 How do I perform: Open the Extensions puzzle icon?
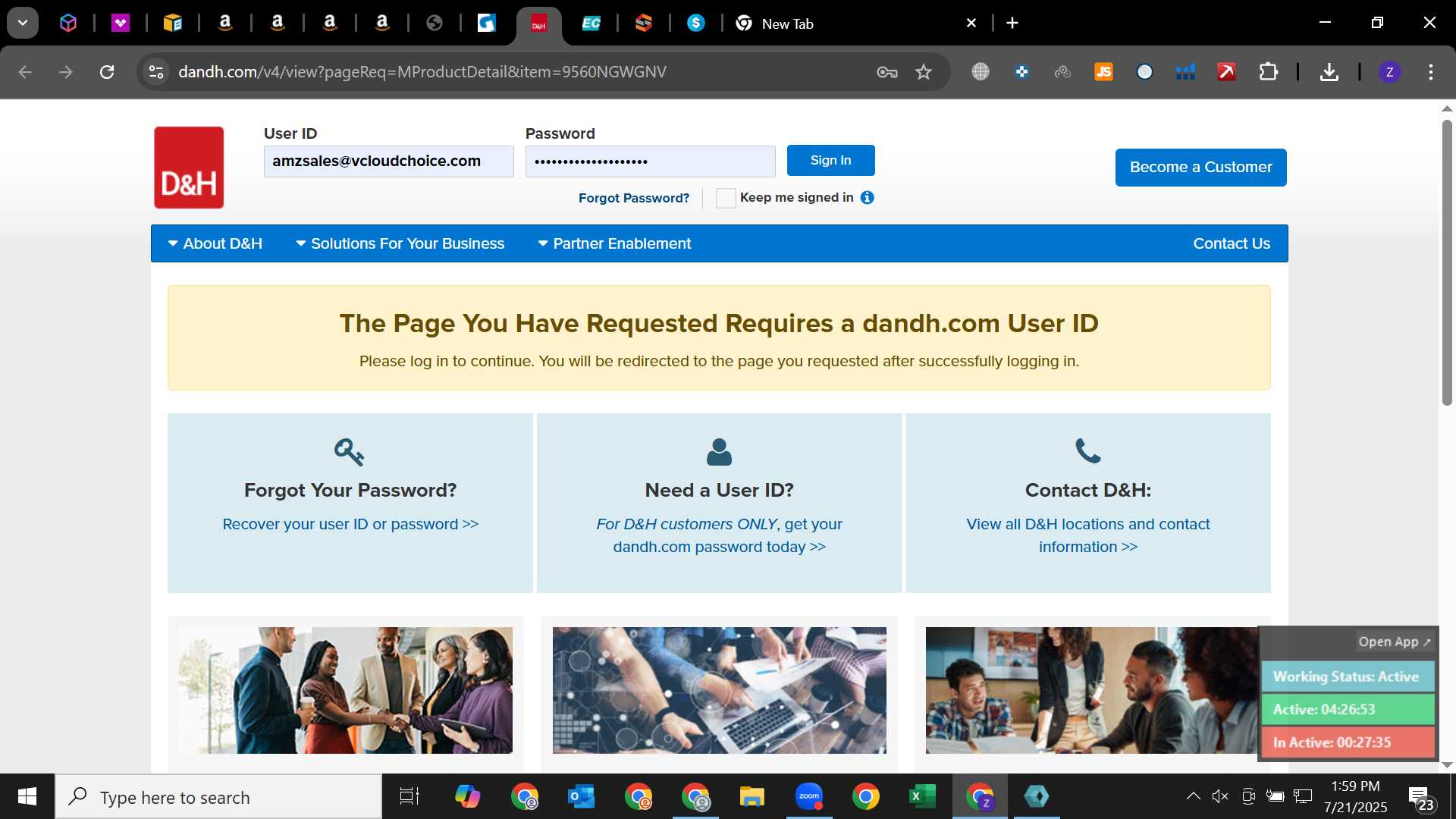pos(1268,72)
